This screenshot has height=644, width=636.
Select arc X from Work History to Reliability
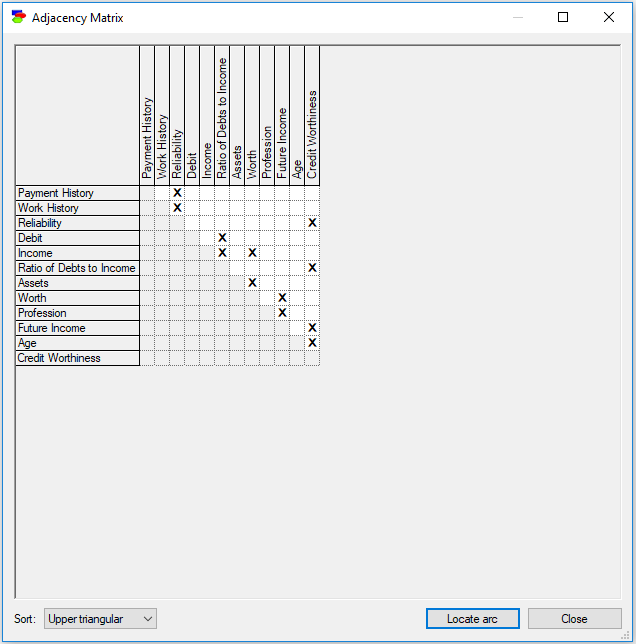pos(177,208)
